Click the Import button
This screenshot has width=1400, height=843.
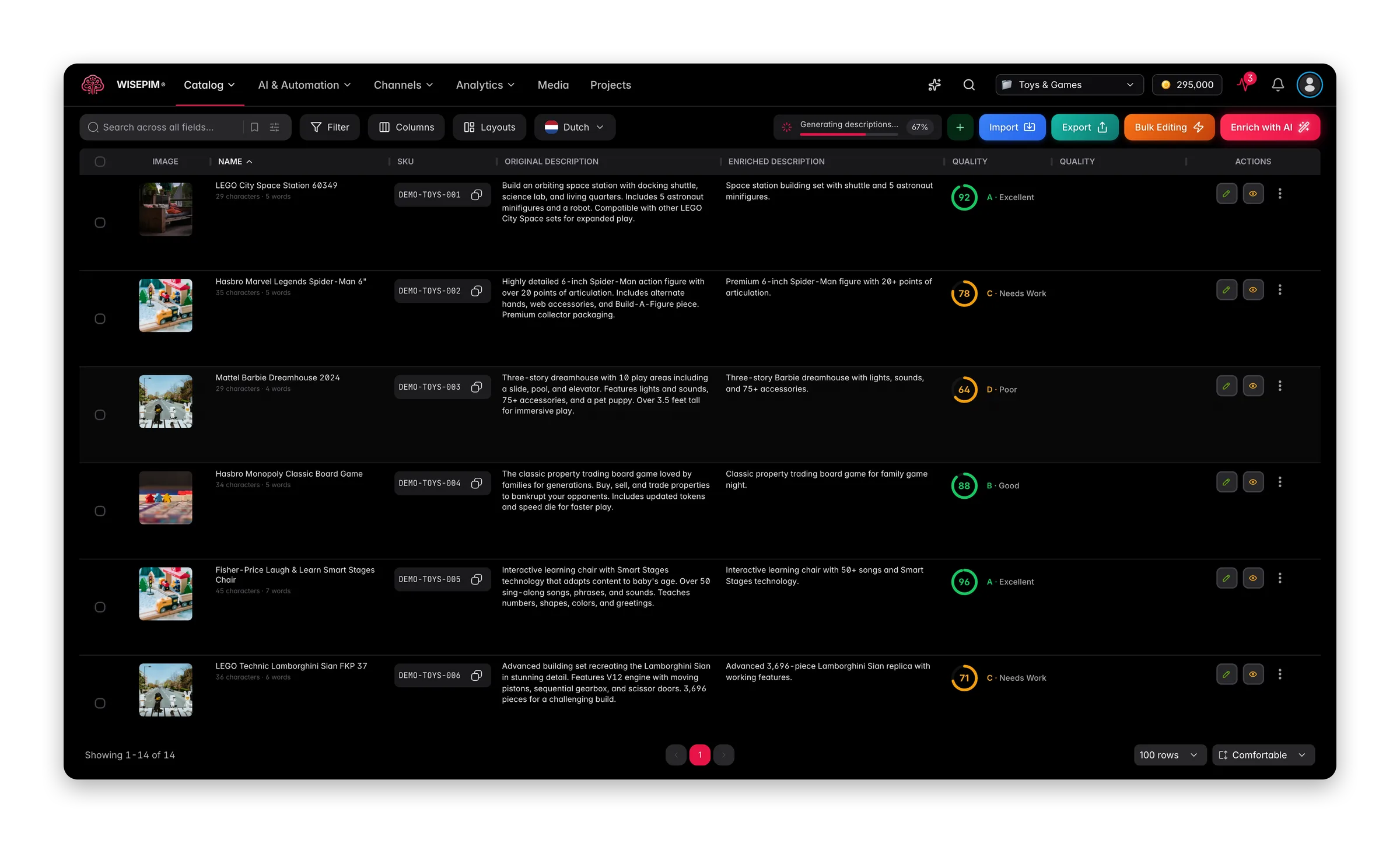[1012, 127]
